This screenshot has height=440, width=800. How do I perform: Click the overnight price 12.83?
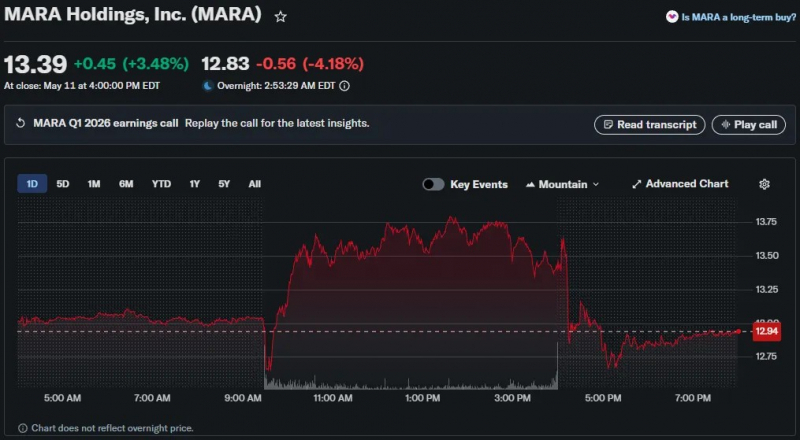225,64
